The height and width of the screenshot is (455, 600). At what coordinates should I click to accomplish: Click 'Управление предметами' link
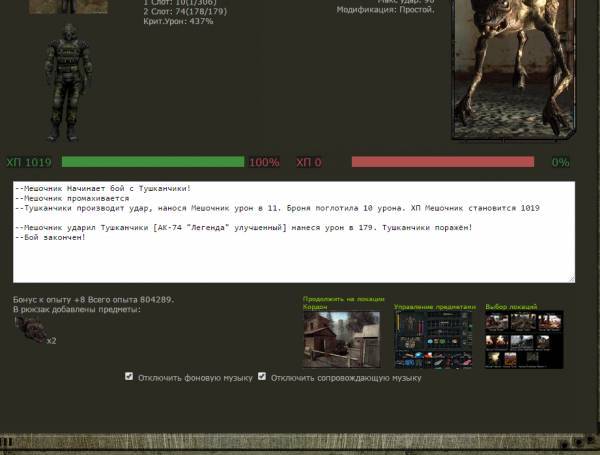point(433,307)
